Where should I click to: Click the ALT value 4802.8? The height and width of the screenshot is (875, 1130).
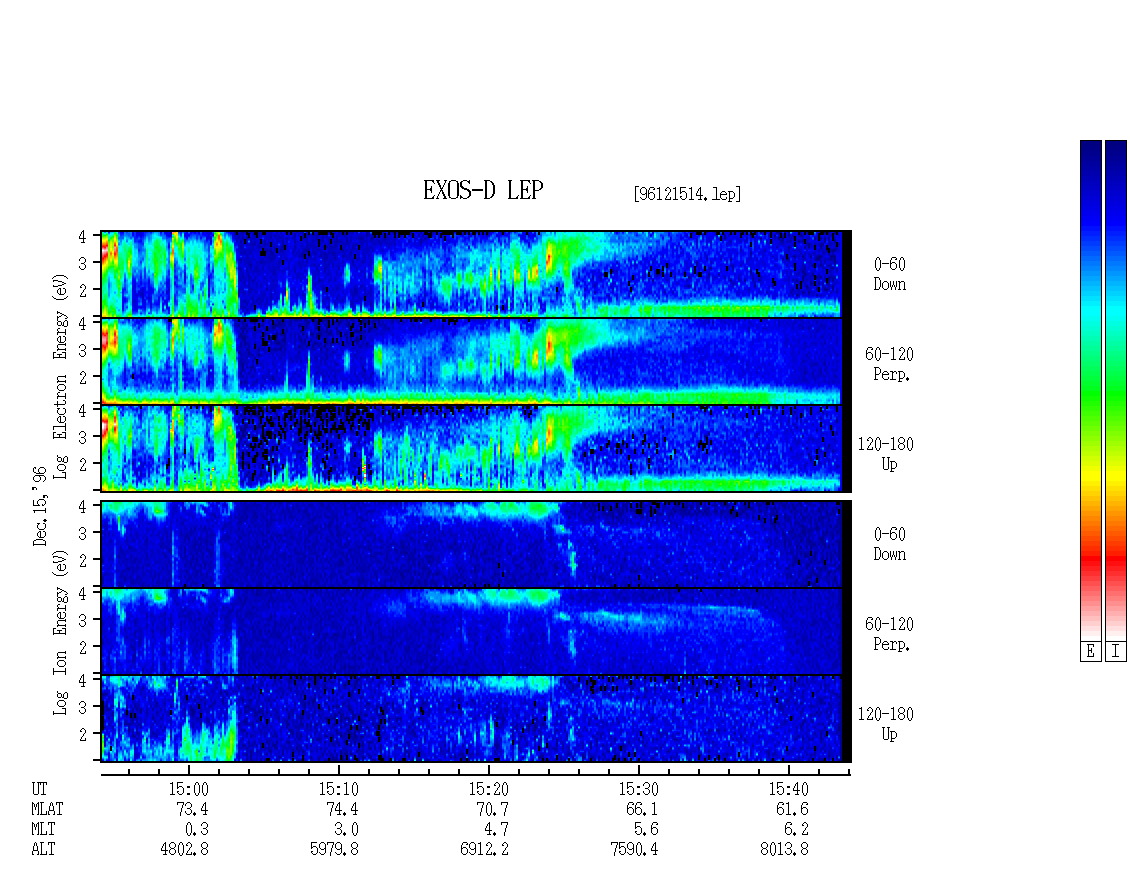point(184,850)
